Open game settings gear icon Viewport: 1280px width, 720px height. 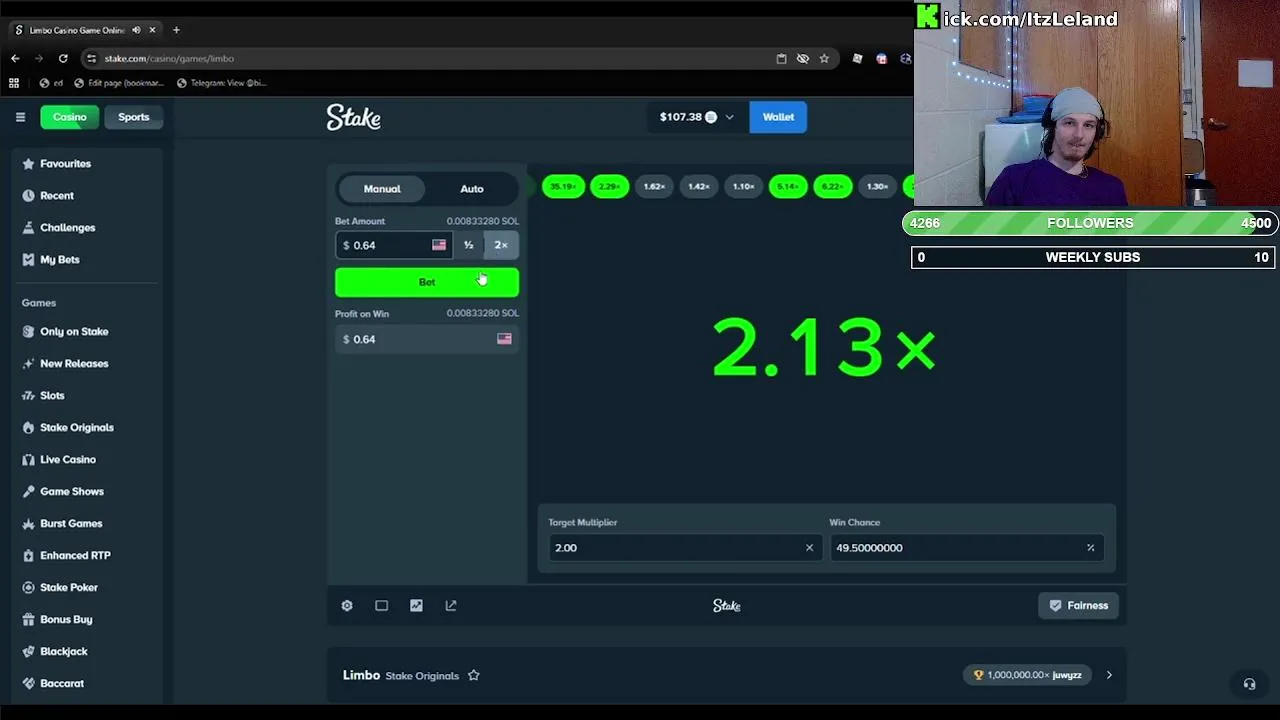point(347,605)
